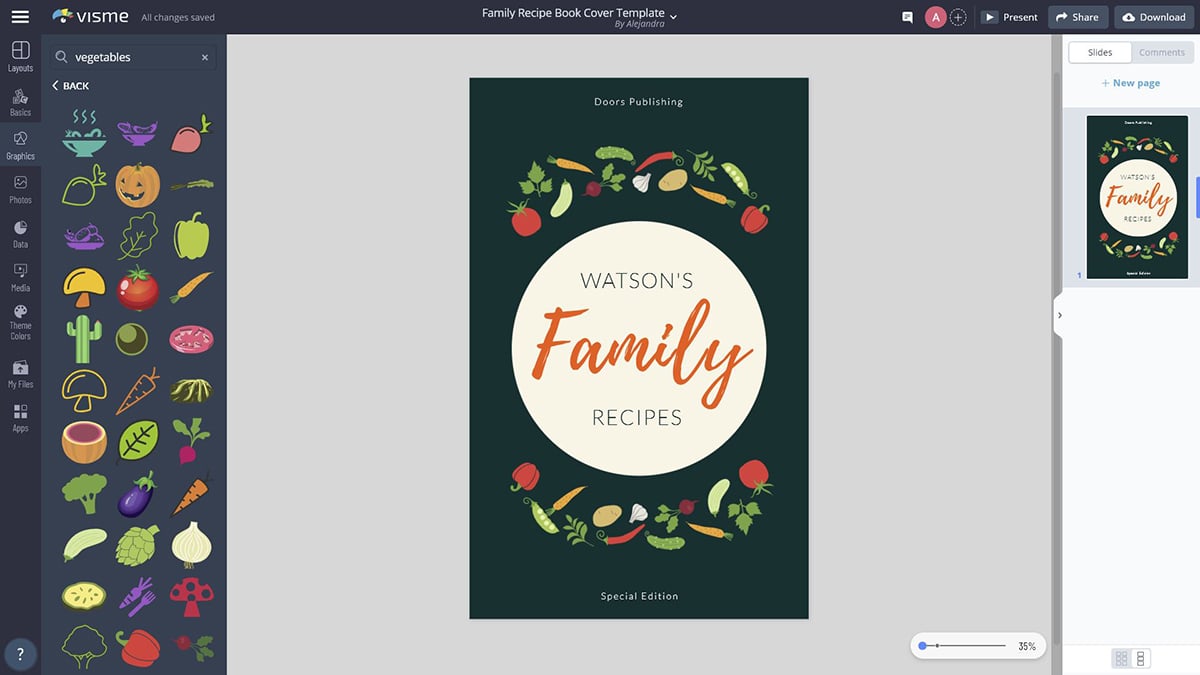Open the Apps panel
1200x675 pixels.
[x=20, y=418]
